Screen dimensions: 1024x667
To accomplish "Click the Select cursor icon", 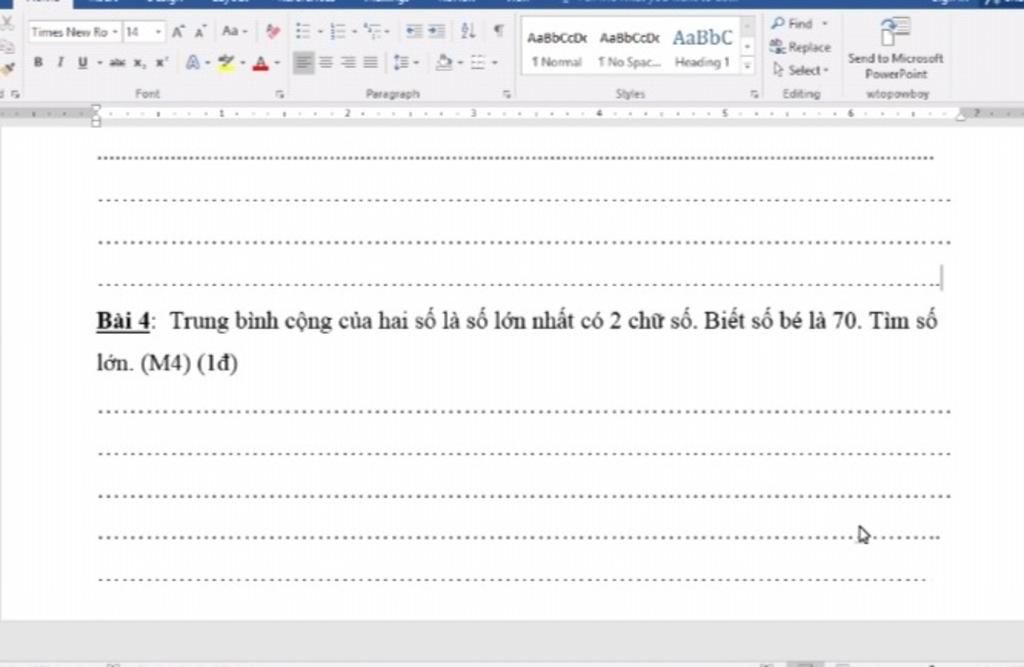I will point(778,69).
